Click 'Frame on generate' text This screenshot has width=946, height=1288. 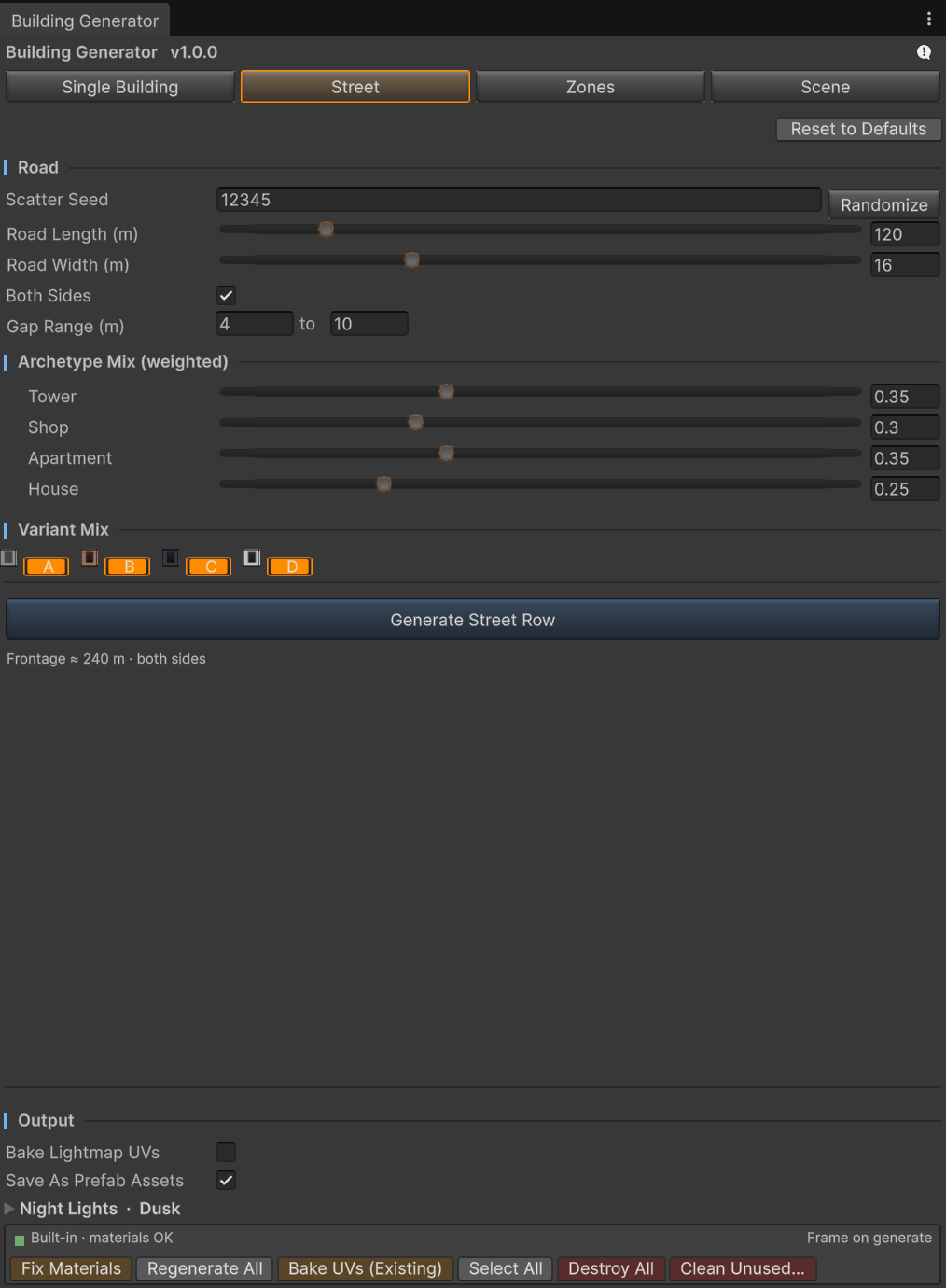pyautogui.click(x=869, y=1238)
